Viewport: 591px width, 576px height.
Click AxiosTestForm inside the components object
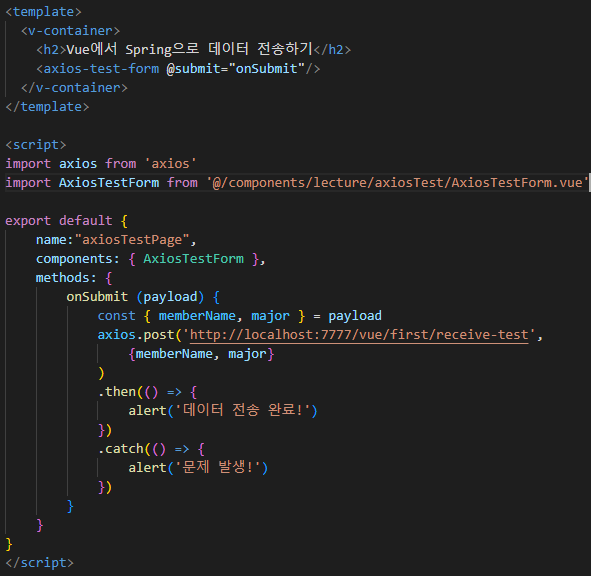click(193, 259)
